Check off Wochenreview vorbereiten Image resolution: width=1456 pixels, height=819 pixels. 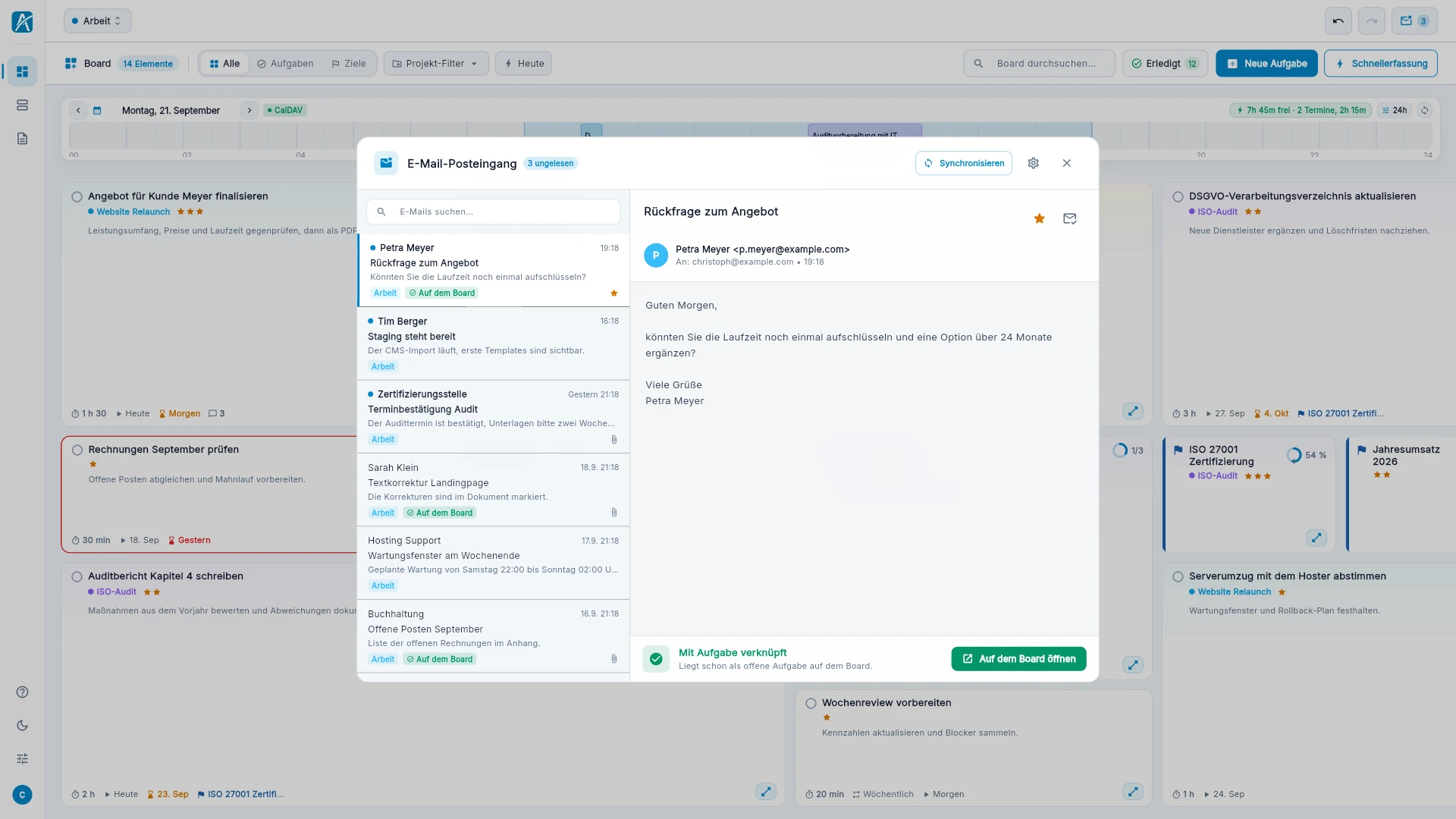811,703
